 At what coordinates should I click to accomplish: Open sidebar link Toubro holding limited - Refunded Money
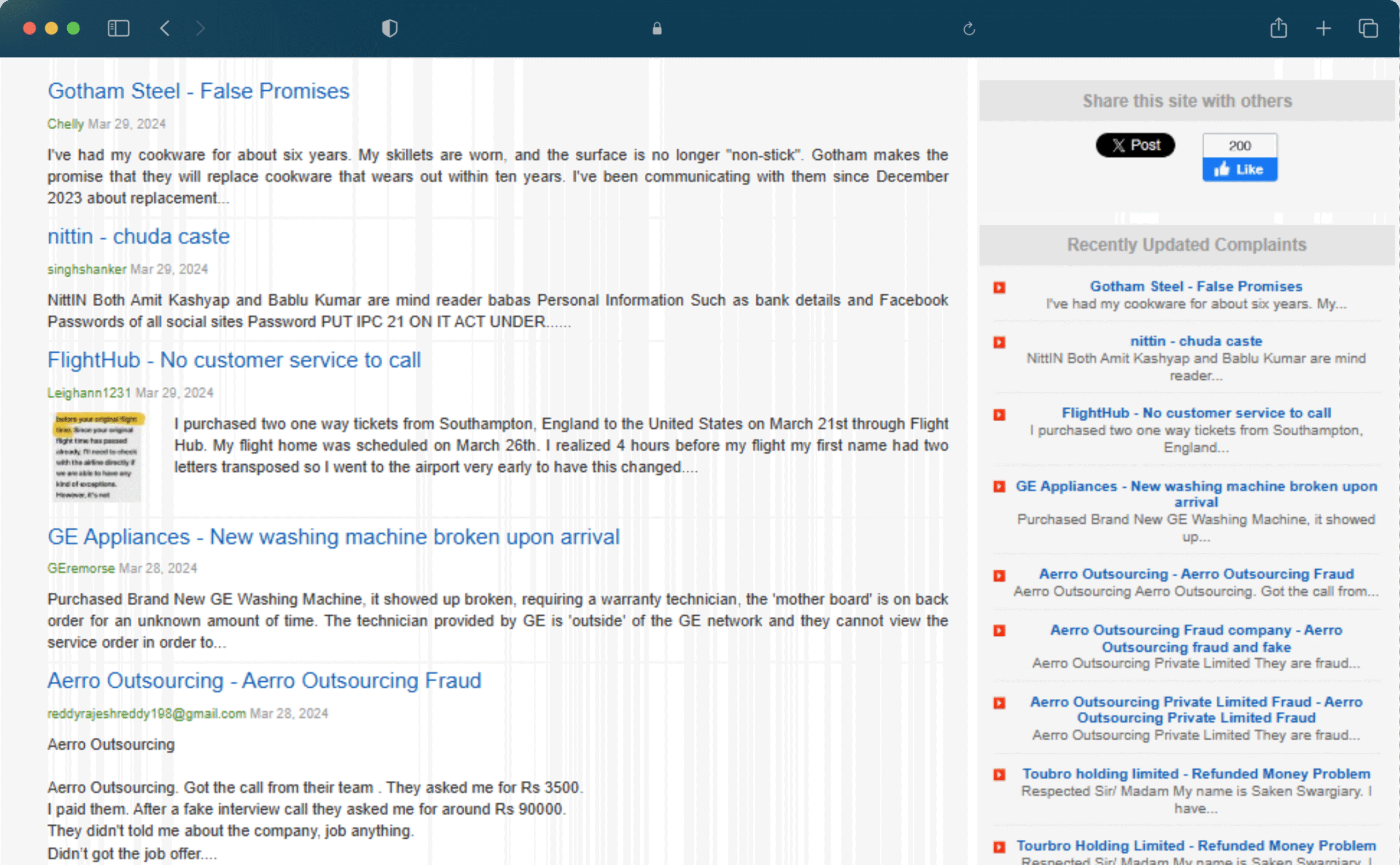(1196, 774)
